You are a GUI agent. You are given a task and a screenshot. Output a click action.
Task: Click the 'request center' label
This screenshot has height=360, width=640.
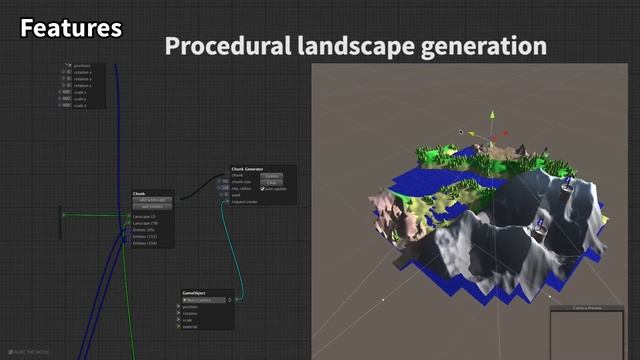pyautogui.click(x=244, y=202)
